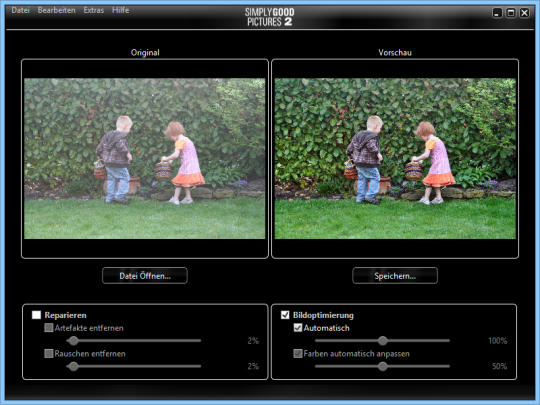Open the Extras menu
Viewport: 540px width, 405px height.
point(94,10)
